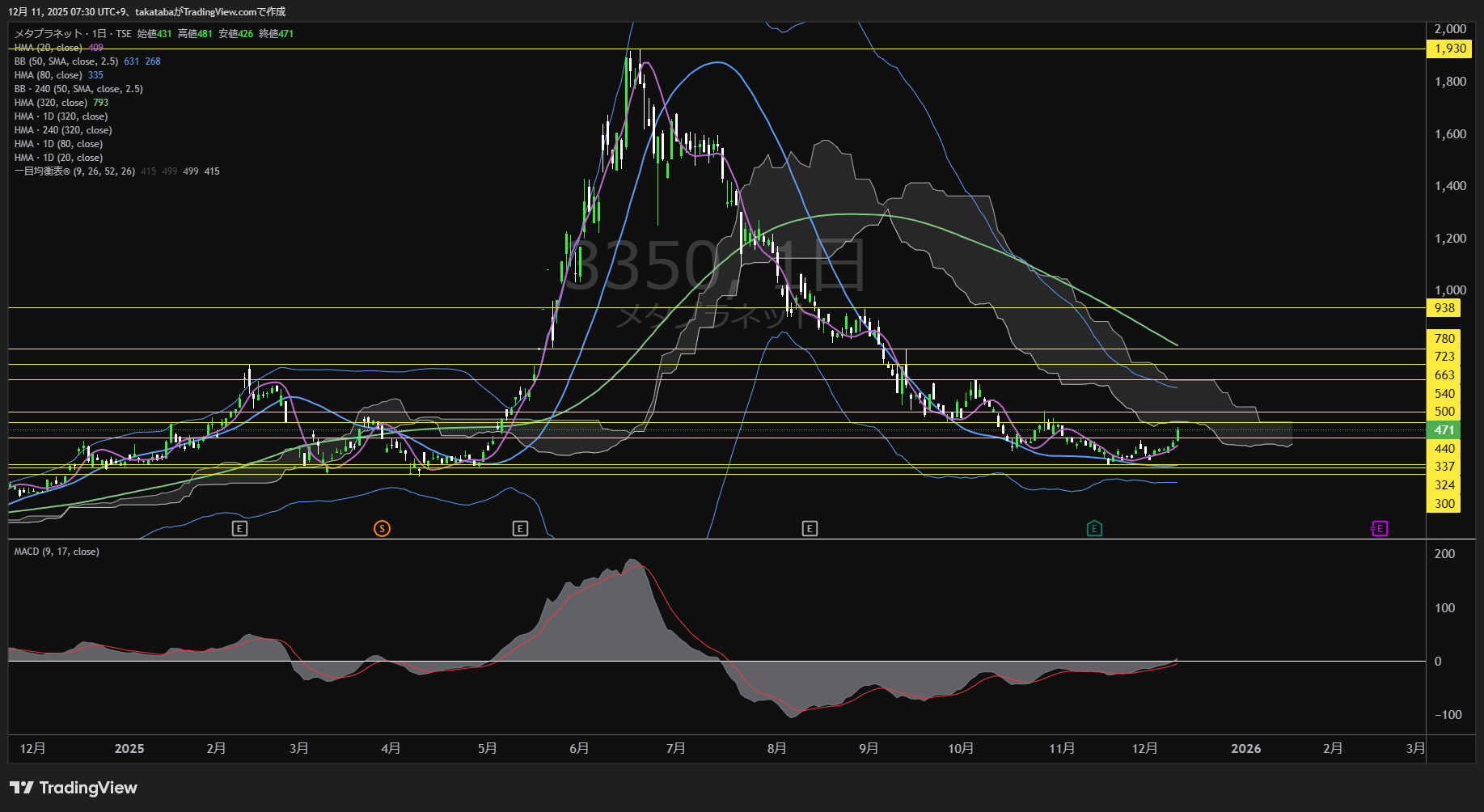Select the HMA (20, close) indicator legend

pyautogui.click(x=49, y=48)
